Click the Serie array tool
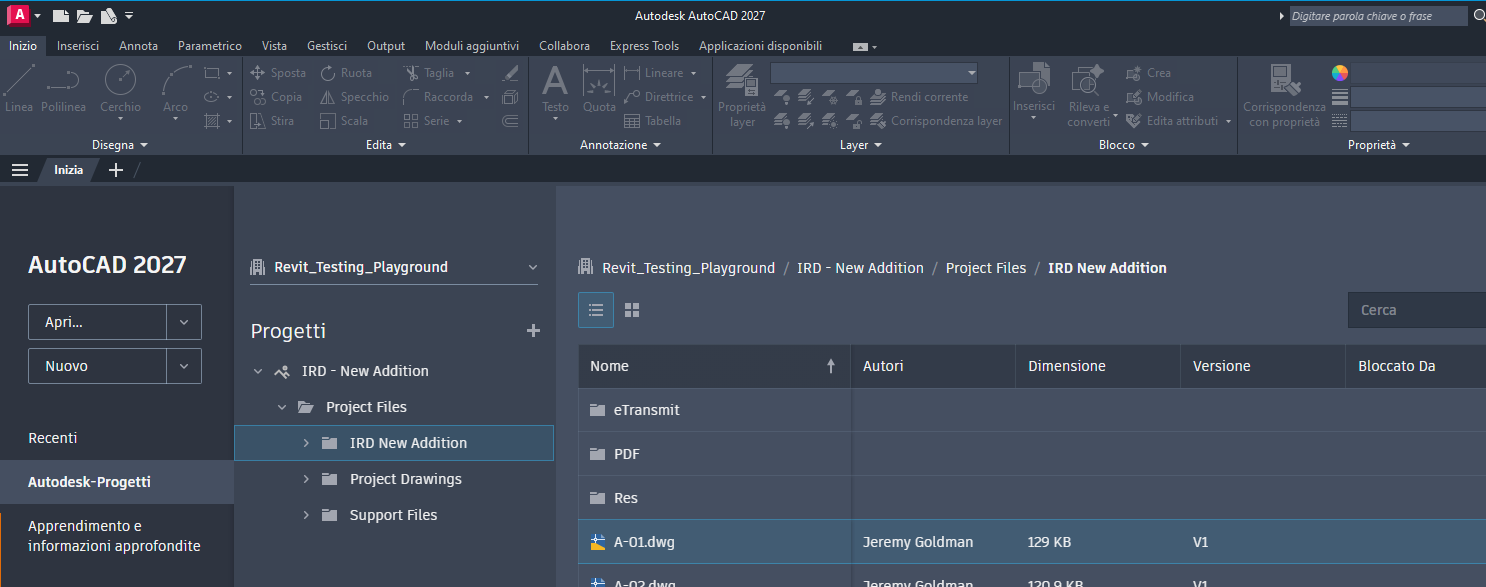 coord(427,121)
